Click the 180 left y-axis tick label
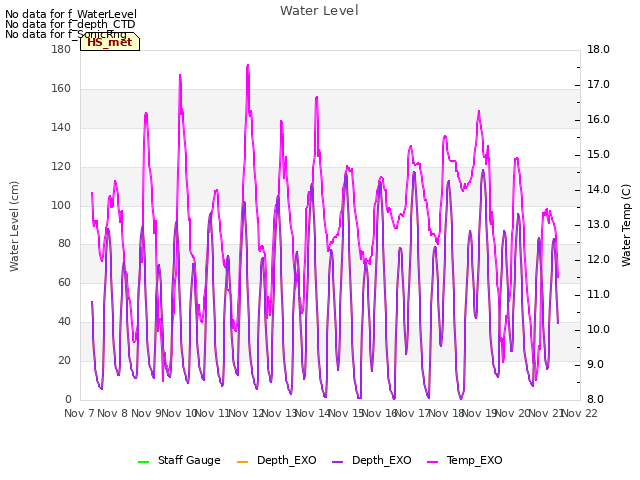 pos(61,49)
